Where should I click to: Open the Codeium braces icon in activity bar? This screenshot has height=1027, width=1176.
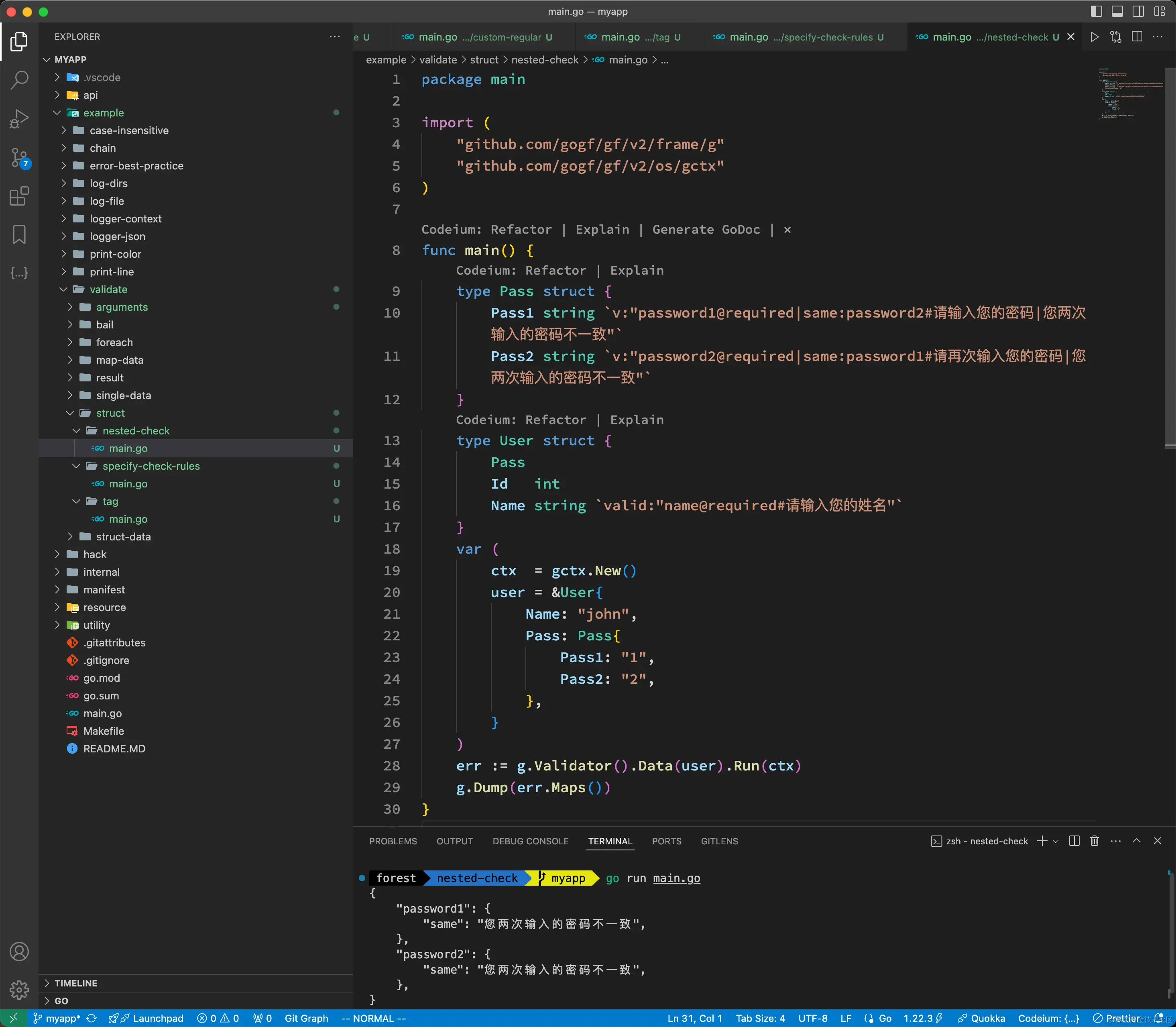19,273
